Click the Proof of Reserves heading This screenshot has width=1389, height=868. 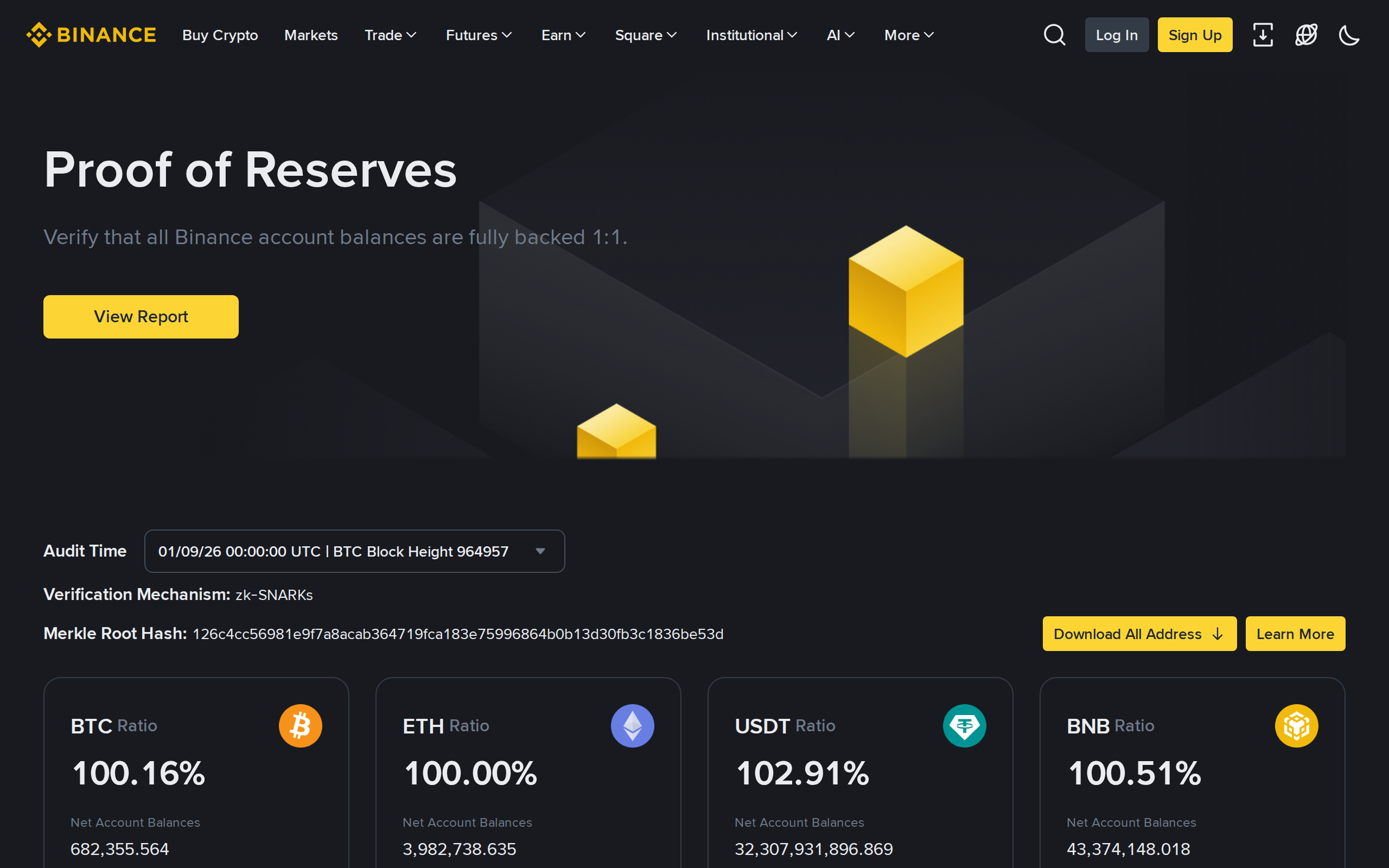click(x=250, y=170)
